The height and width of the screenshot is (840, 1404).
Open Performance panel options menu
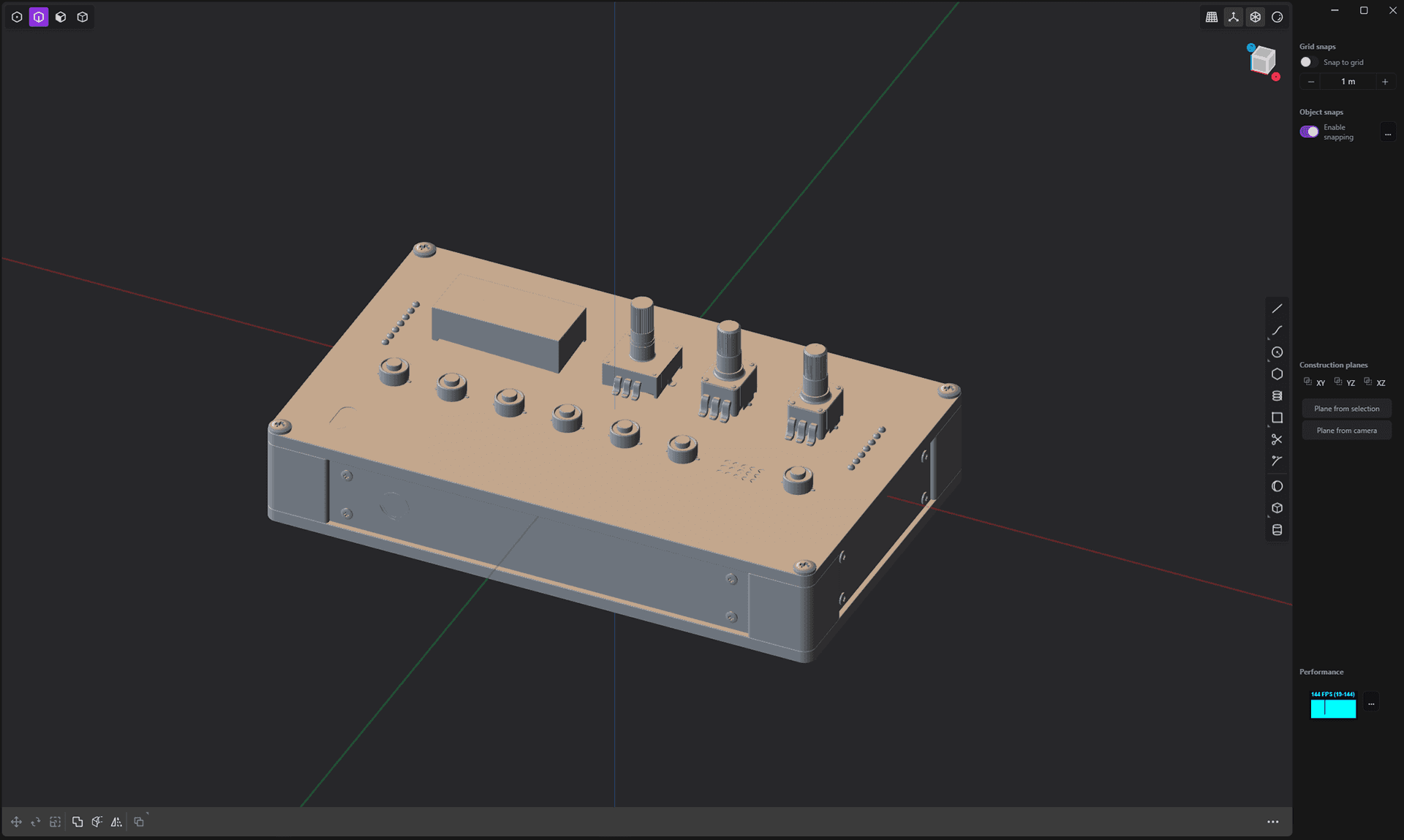[x=1371, y=703]
